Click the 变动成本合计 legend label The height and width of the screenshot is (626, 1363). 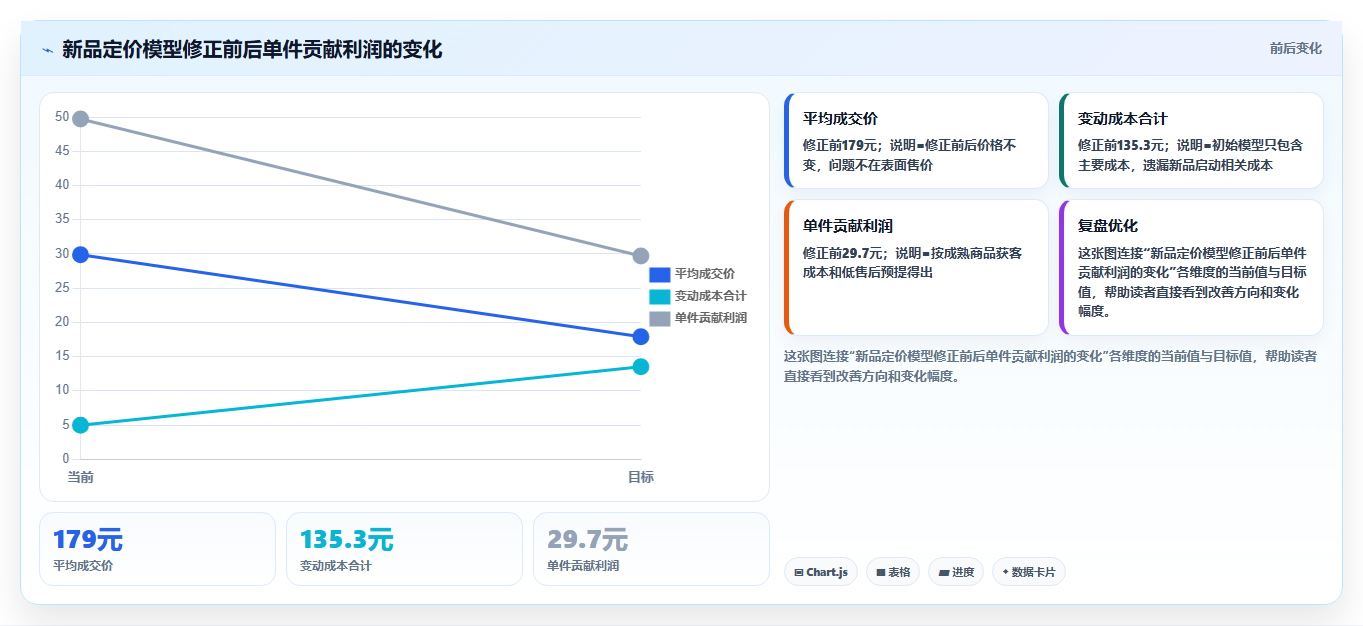pos(711,296)
